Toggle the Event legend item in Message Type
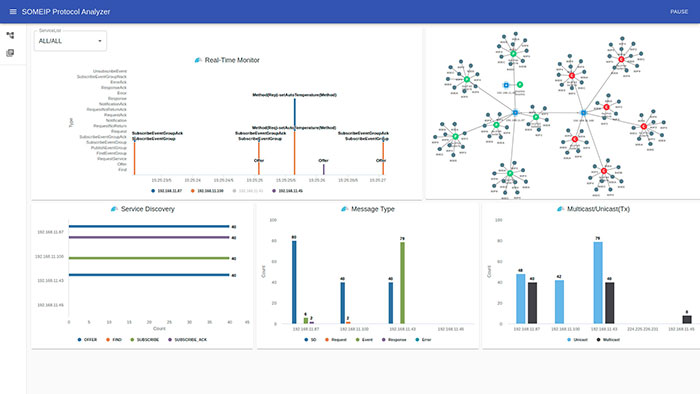The height and width of the screenshot is (394, 700). pos(364,340)
